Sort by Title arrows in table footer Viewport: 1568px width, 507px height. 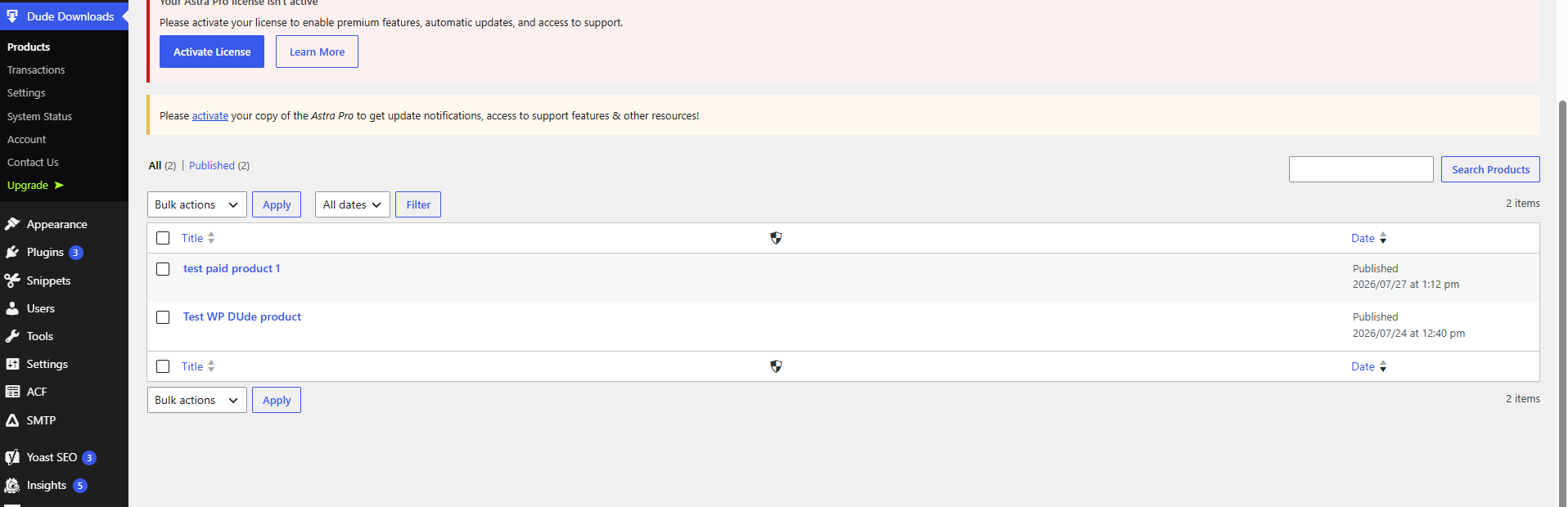pos(211,366)
